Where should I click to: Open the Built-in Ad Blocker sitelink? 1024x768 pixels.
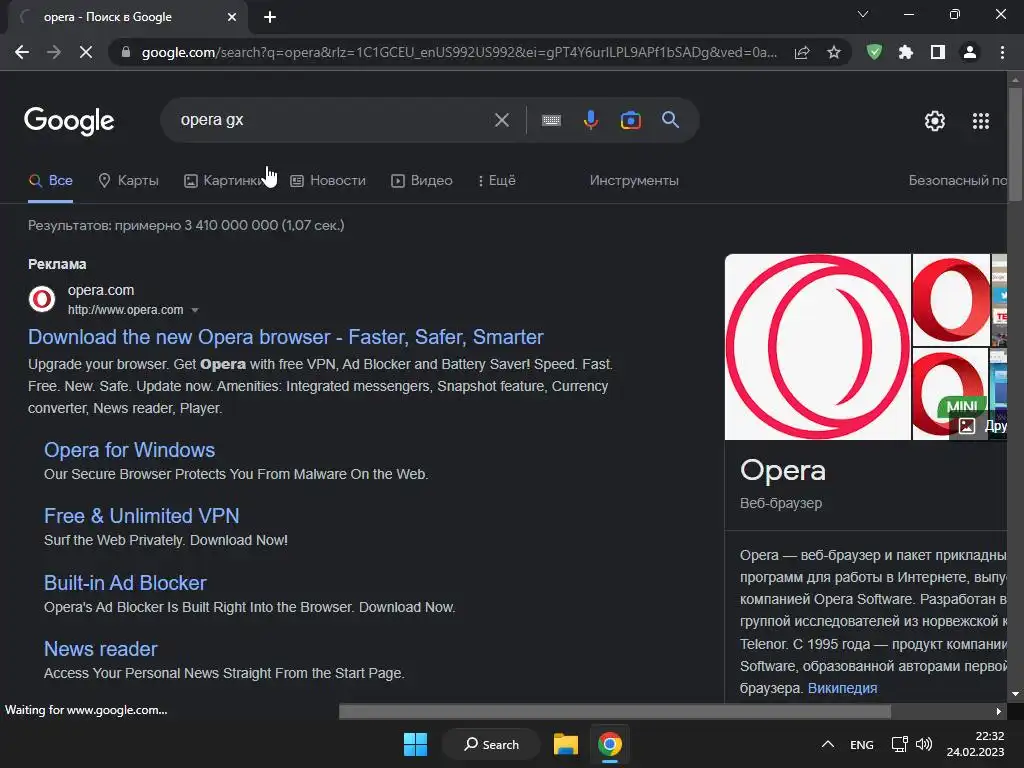click(125, 583)
